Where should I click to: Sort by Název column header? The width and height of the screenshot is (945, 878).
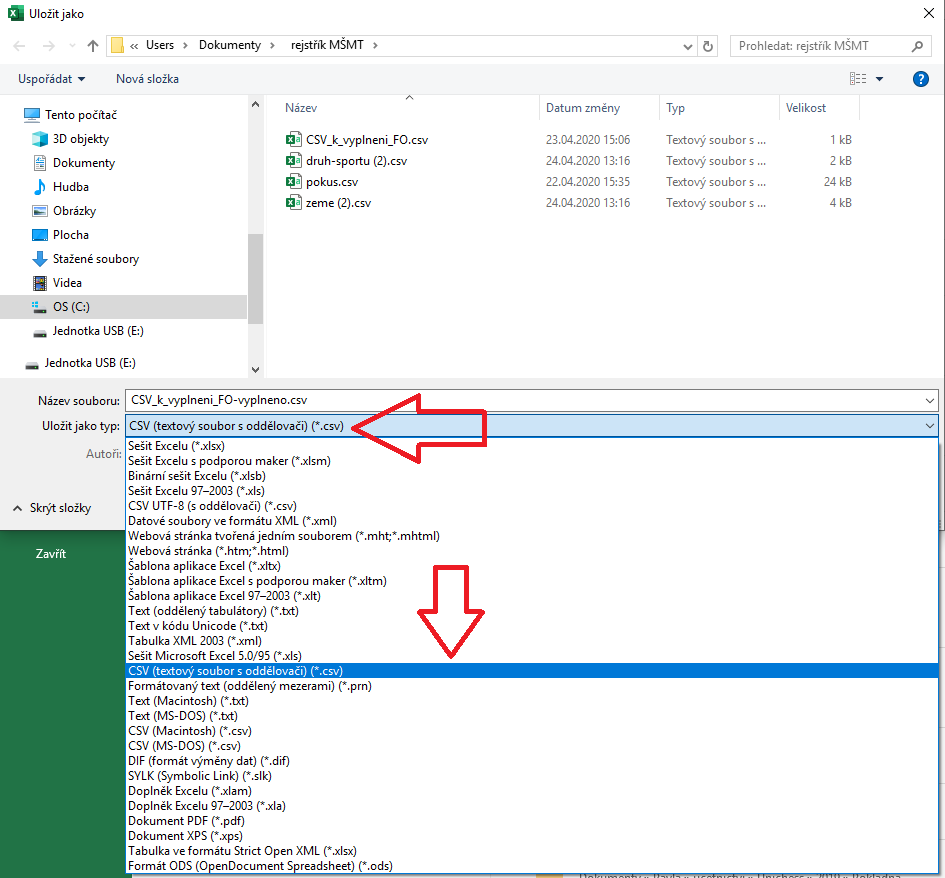point(301,108)
